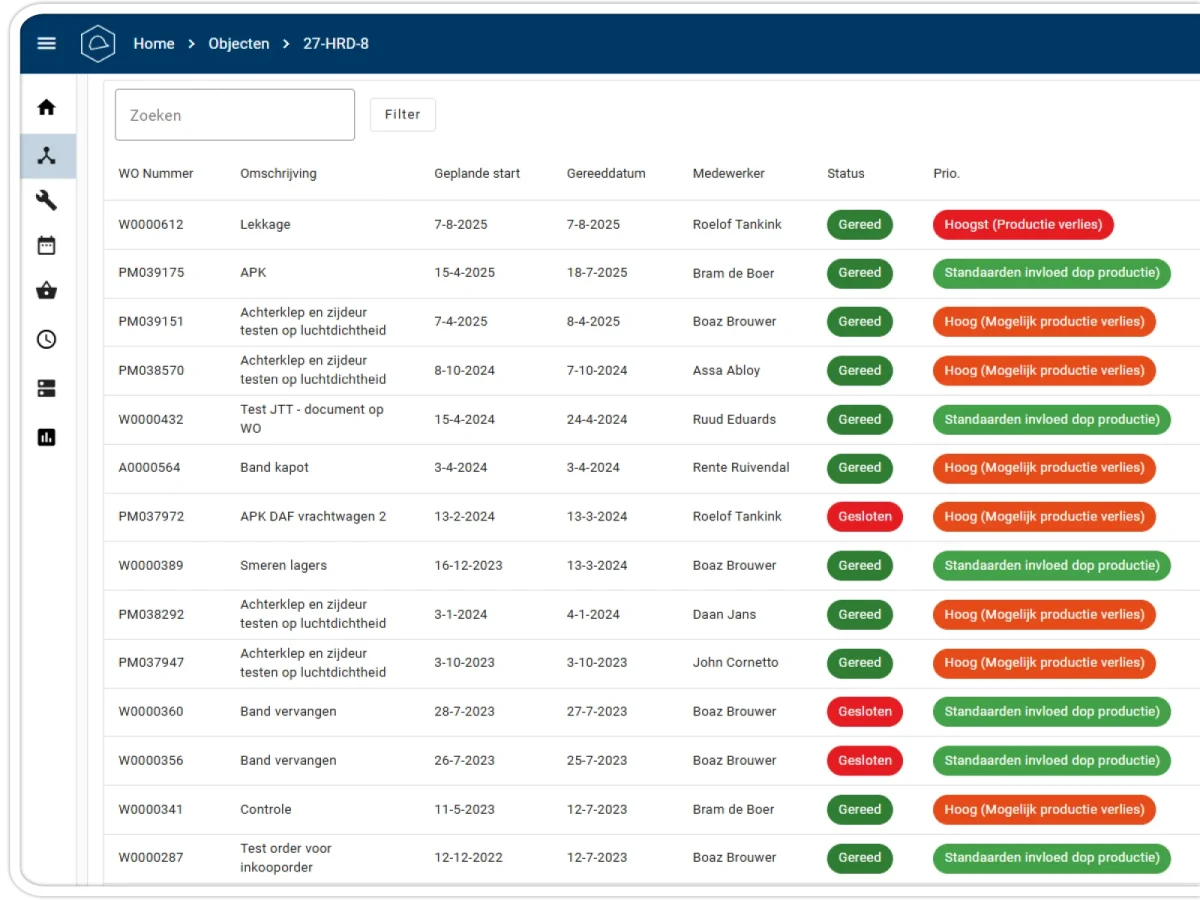Open the home icon in sidebar

46,107
